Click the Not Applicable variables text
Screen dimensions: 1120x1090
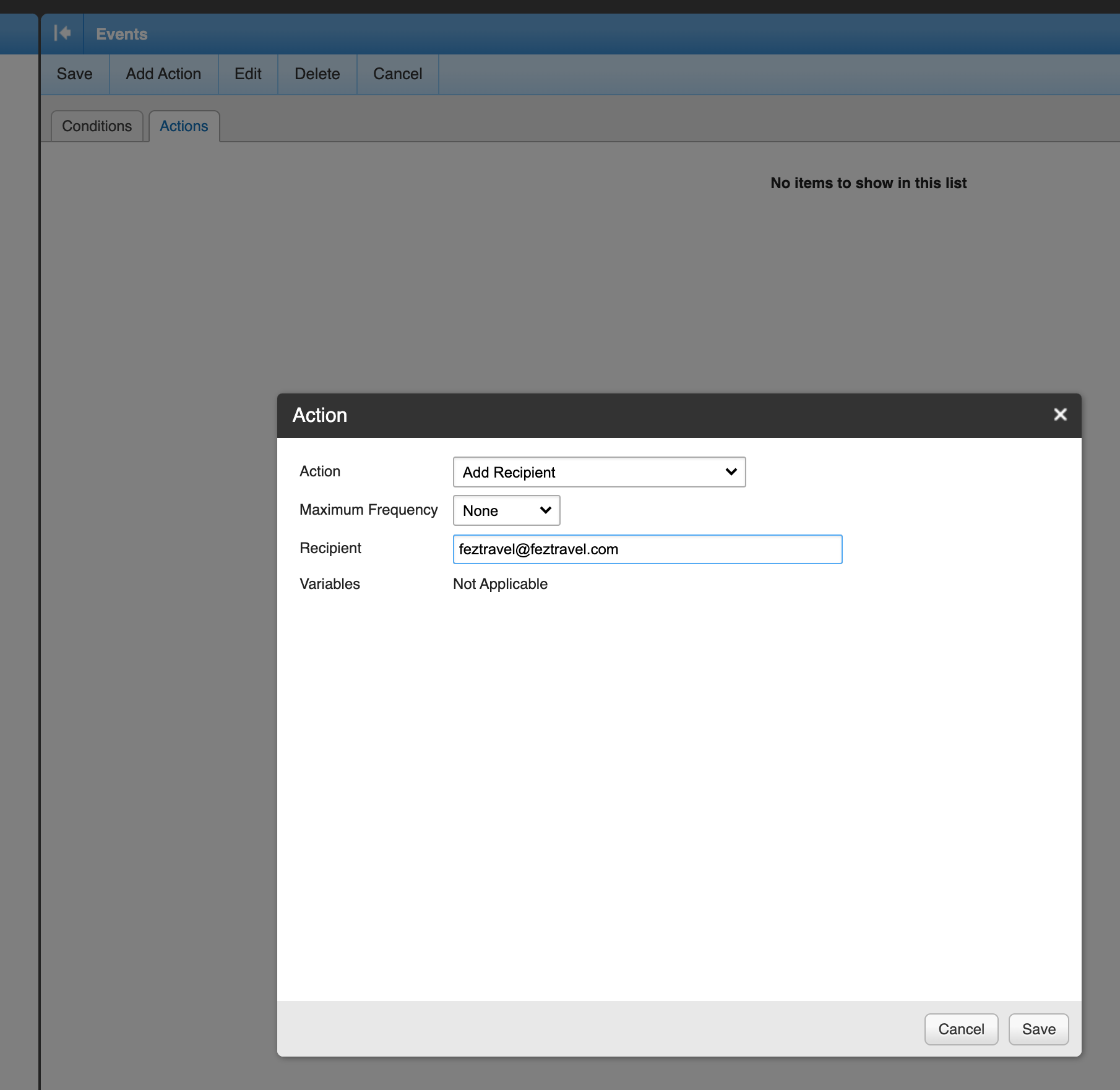click(x=500, y=584)
